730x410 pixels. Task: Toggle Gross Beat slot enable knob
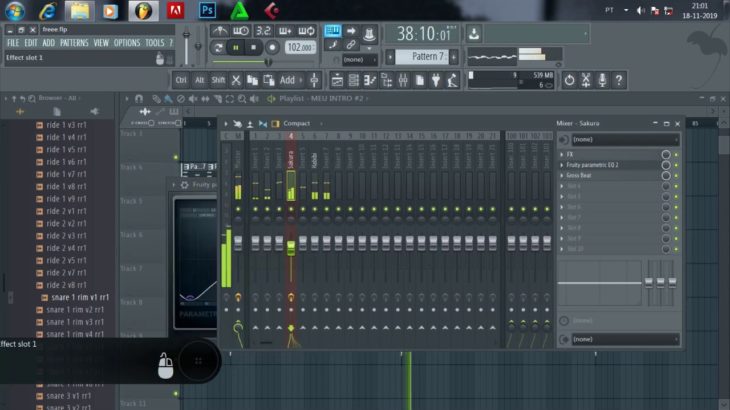click(666, 175)
